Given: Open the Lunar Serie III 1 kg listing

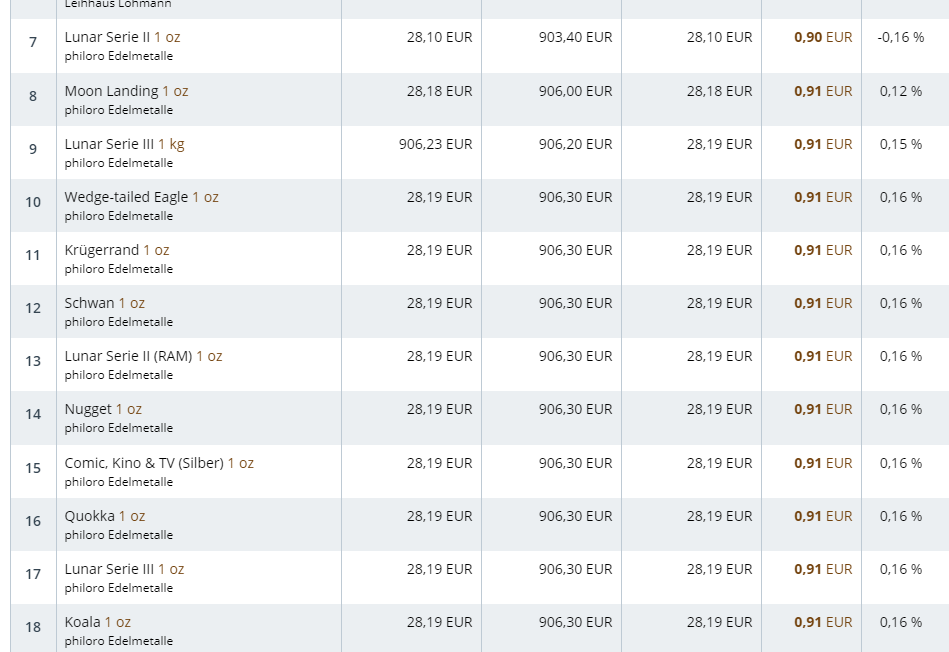Looking at the screenshot, I should click(124, 144).
